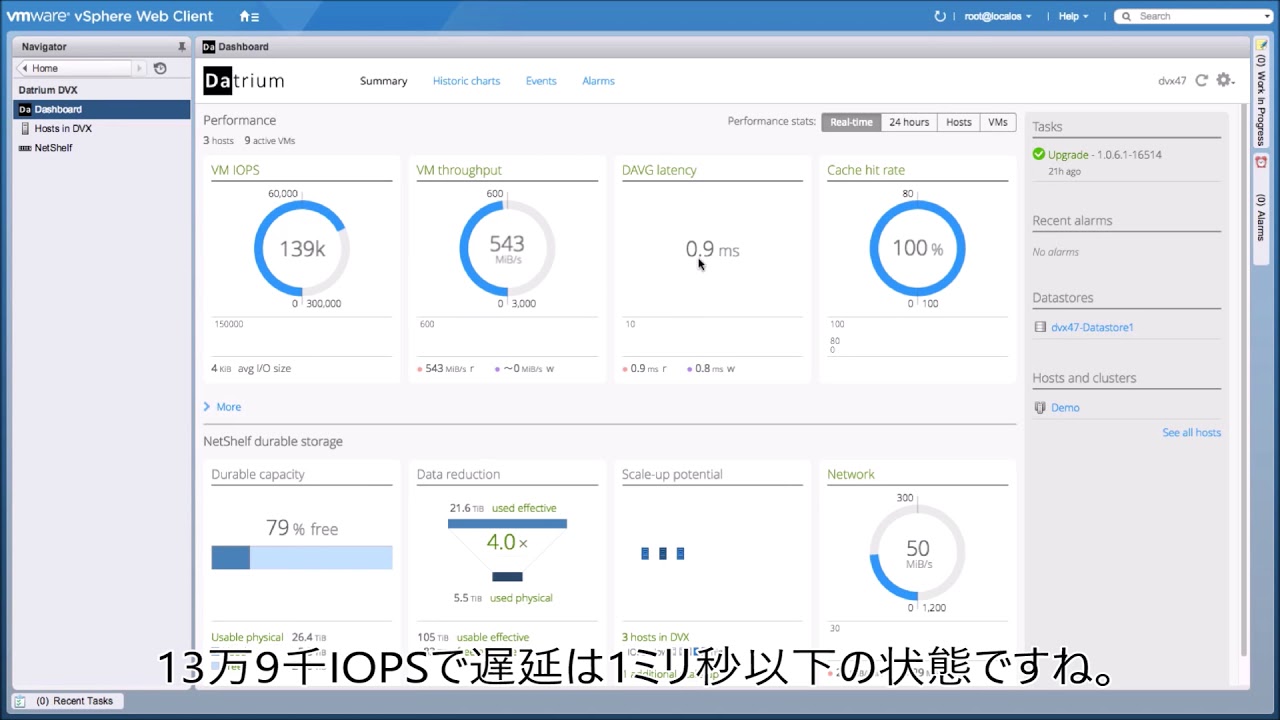
Task: Pin the Navigator panel
Action: (x=182, y=47)
